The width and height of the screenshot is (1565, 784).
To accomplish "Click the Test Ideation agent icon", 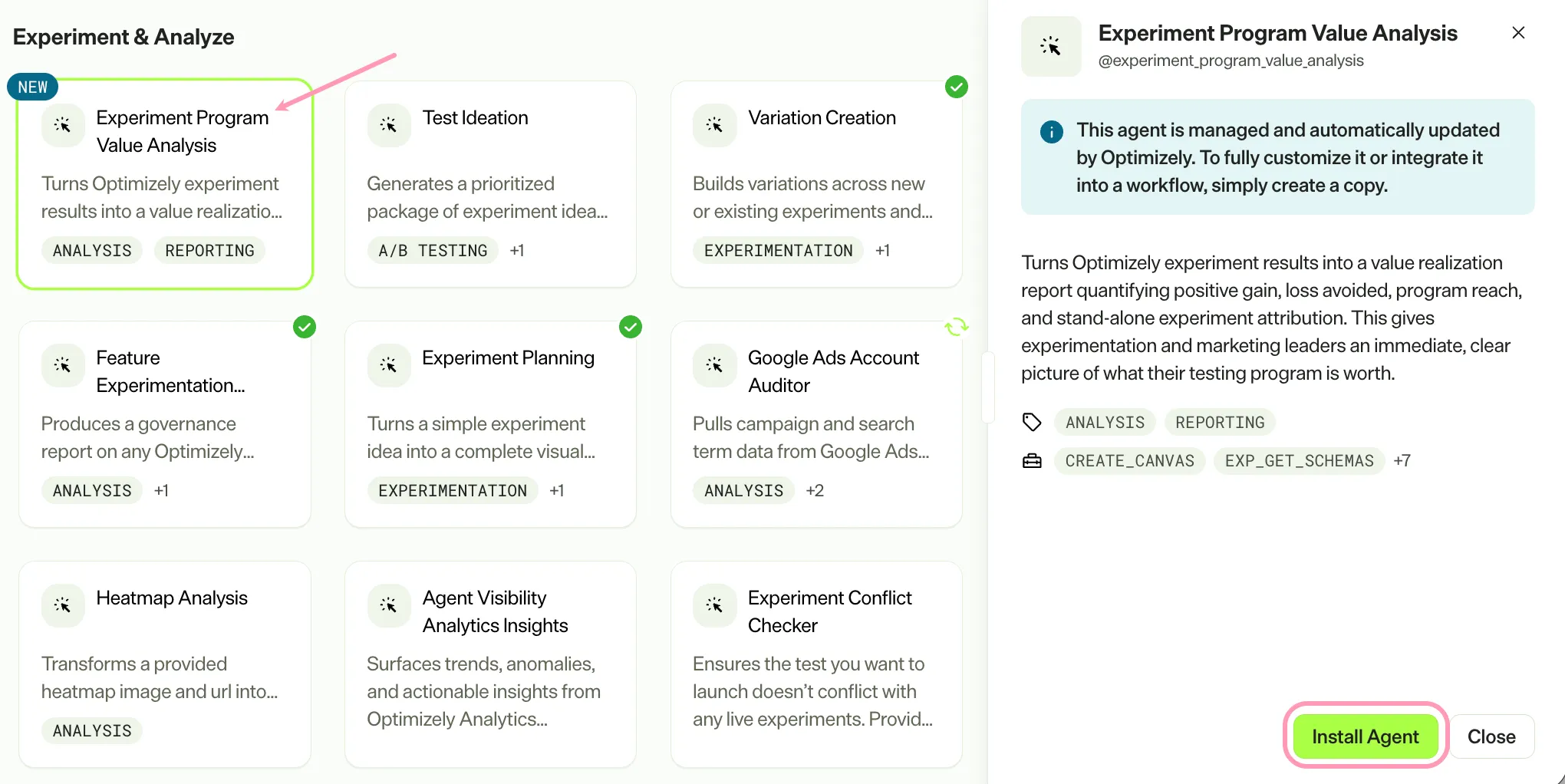I will (x=389, y=125).
